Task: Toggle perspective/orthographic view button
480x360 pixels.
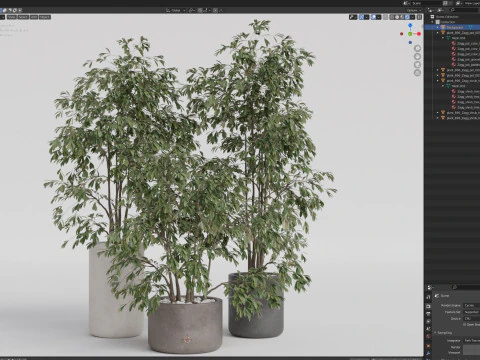Action: pos(417,73)
